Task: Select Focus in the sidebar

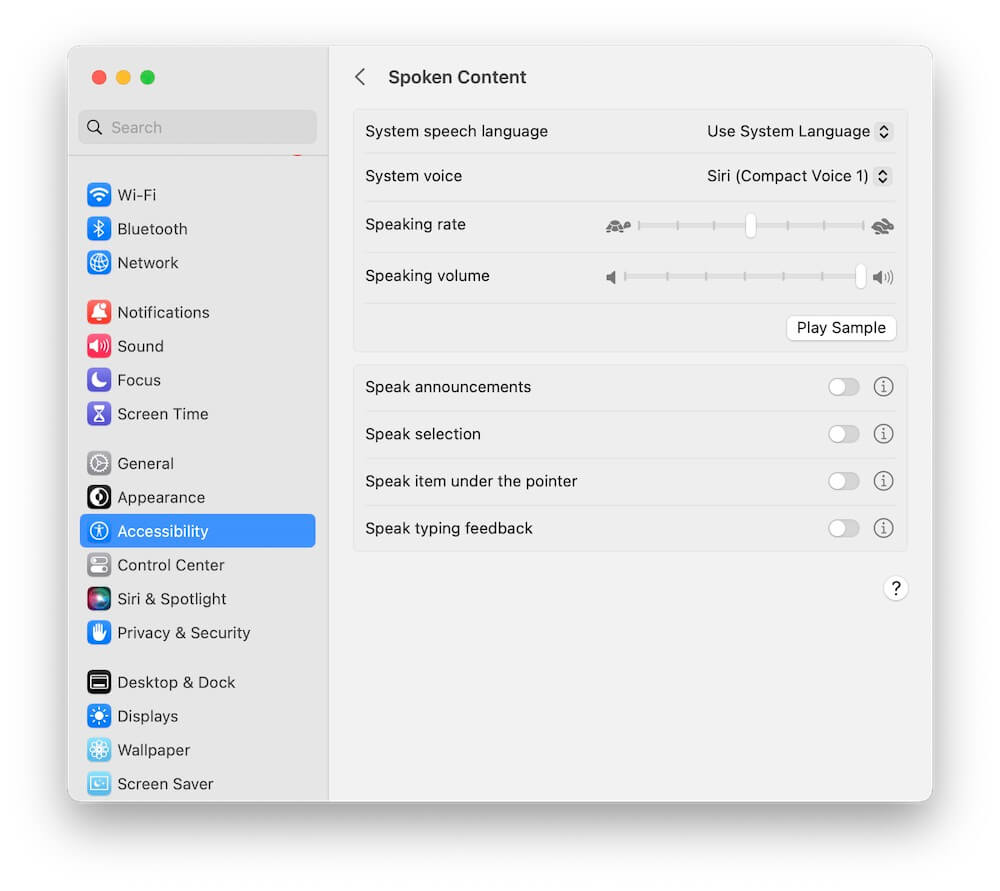Action: (198, 379)
